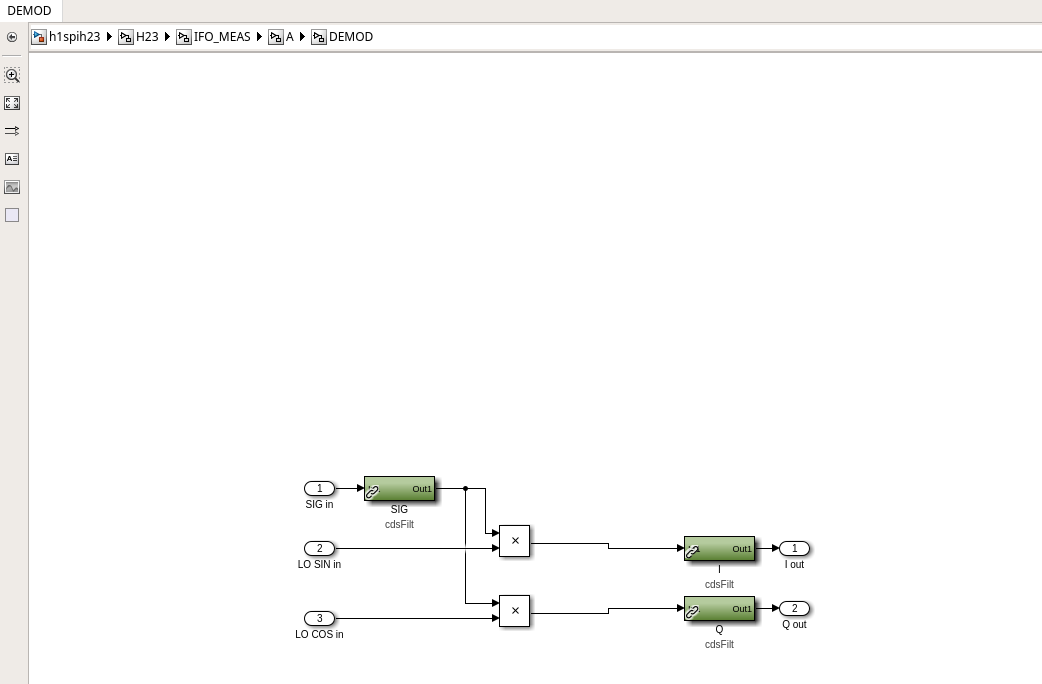Expand dropdown arrow after A
Screen dimensions: 1042x684
coord(302,37)
